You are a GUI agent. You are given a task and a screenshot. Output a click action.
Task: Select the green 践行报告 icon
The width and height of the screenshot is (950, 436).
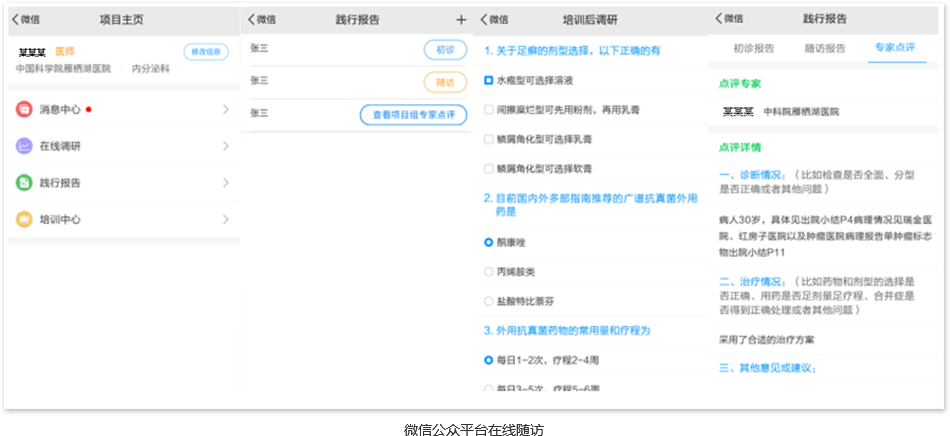coord(24,183)
